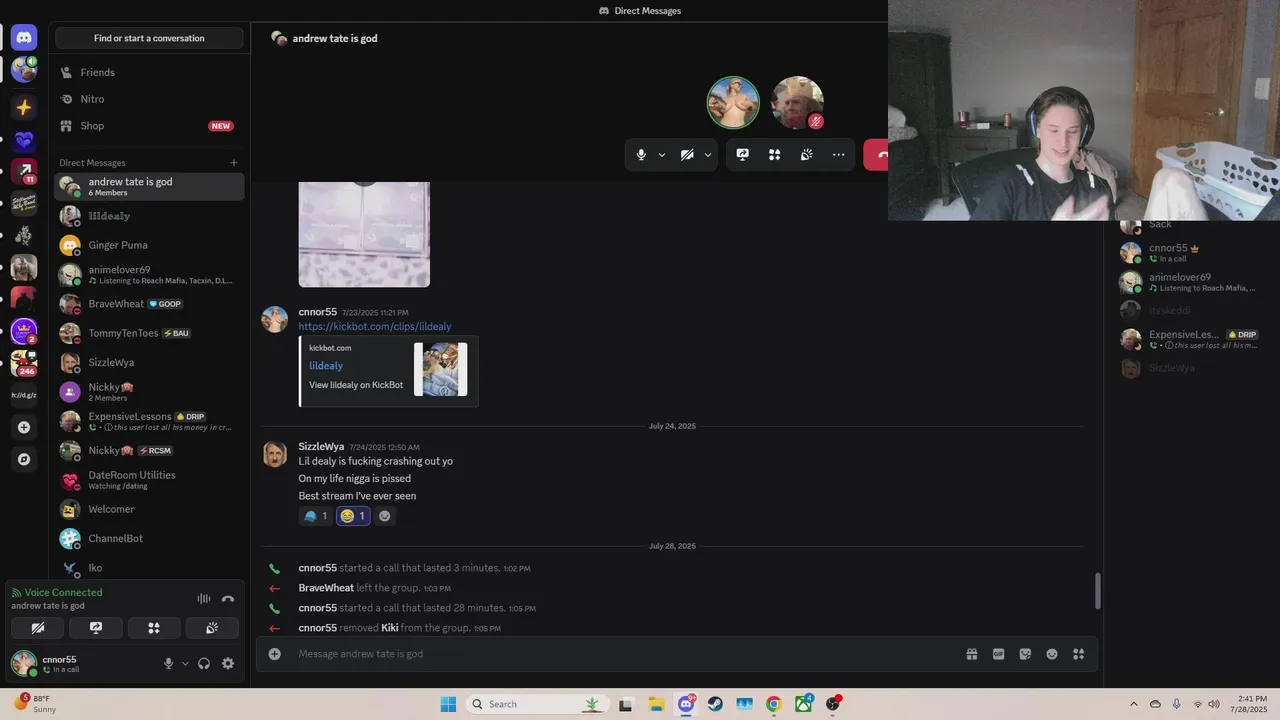This screenshot has height=720, width=1280.
Task: Add reaction to SizzleWya's message
Action: 385,516
